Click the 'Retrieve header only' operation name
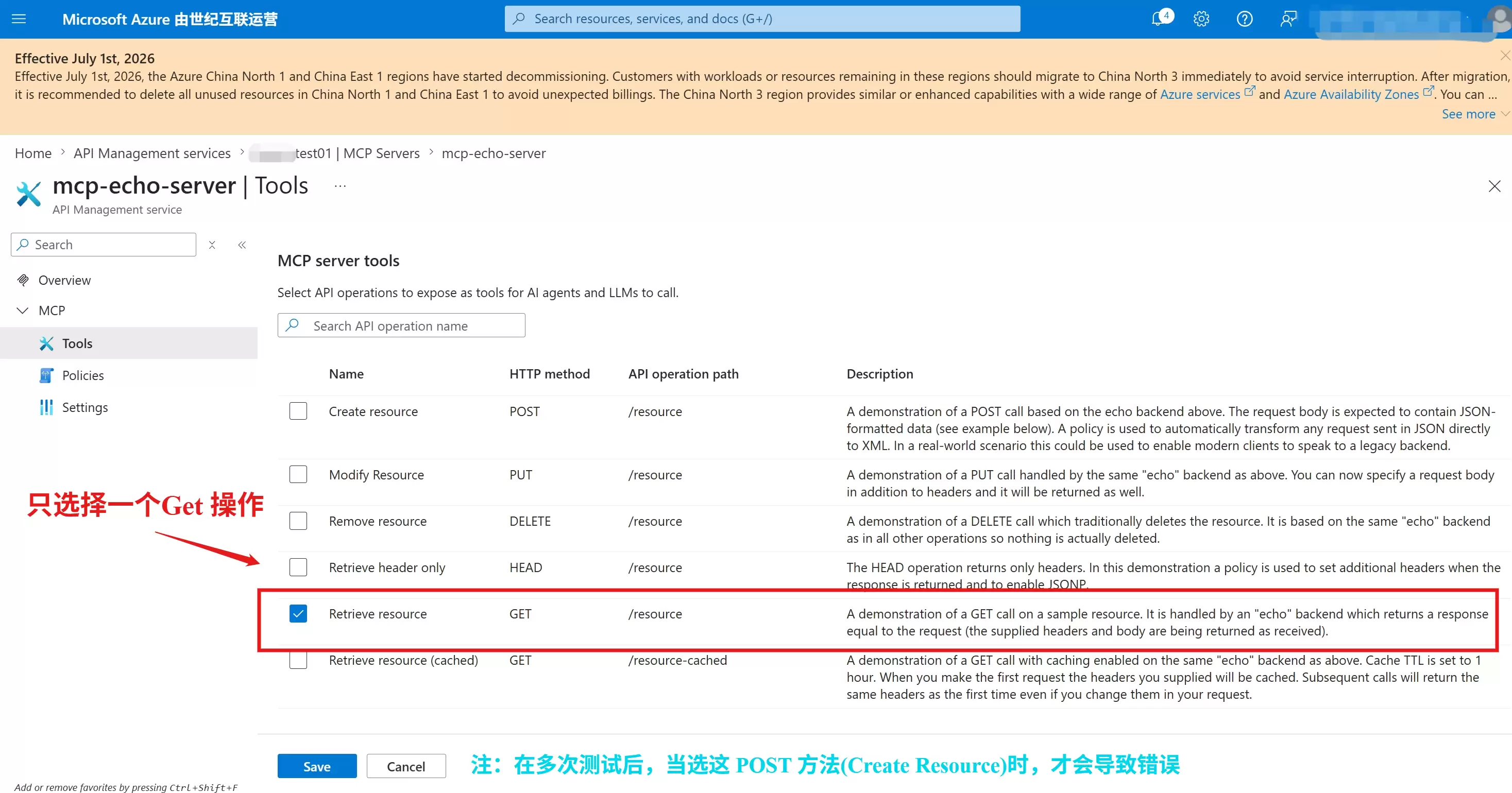Viewport: 1512px width, 793px height. [x=387, y=567]
